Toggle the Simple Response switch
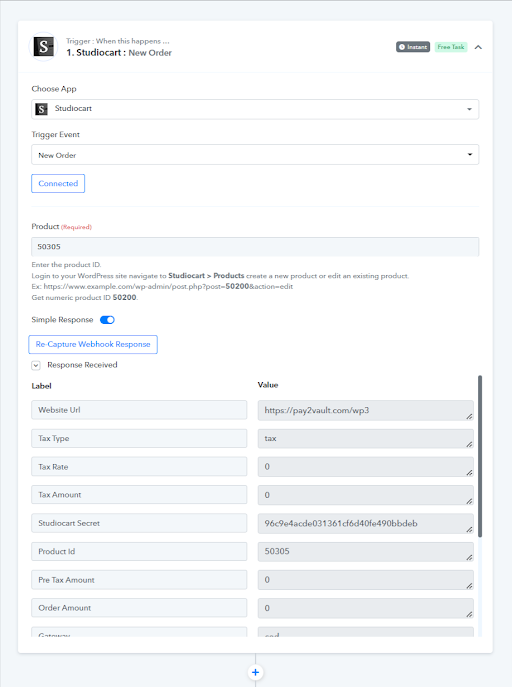Image resolution: width=512 pixels, height=687 pixels. click(x=107, y=320)
